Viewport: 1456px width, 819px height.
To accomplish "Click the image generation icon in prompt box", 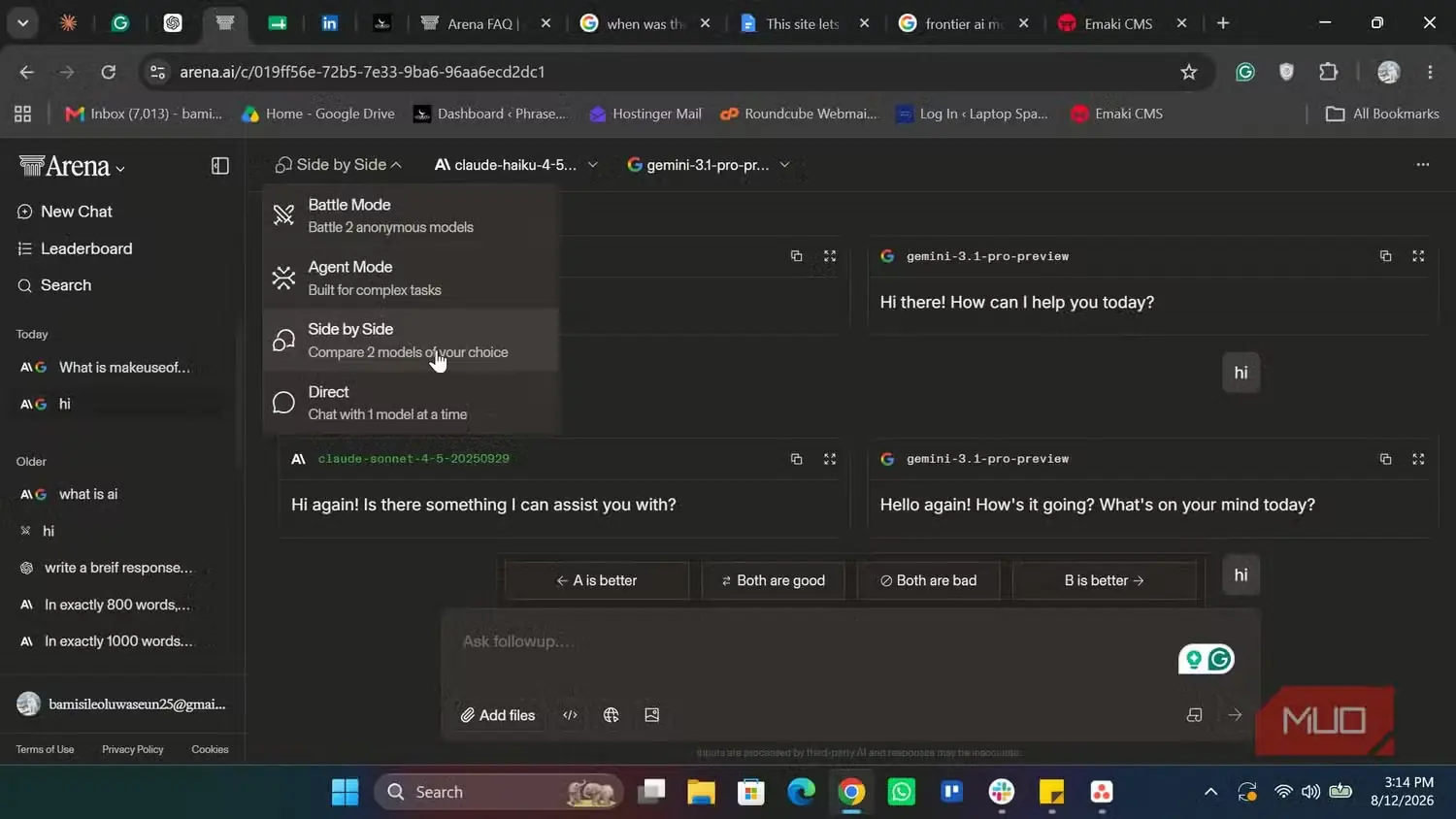I will click(652, 715).
